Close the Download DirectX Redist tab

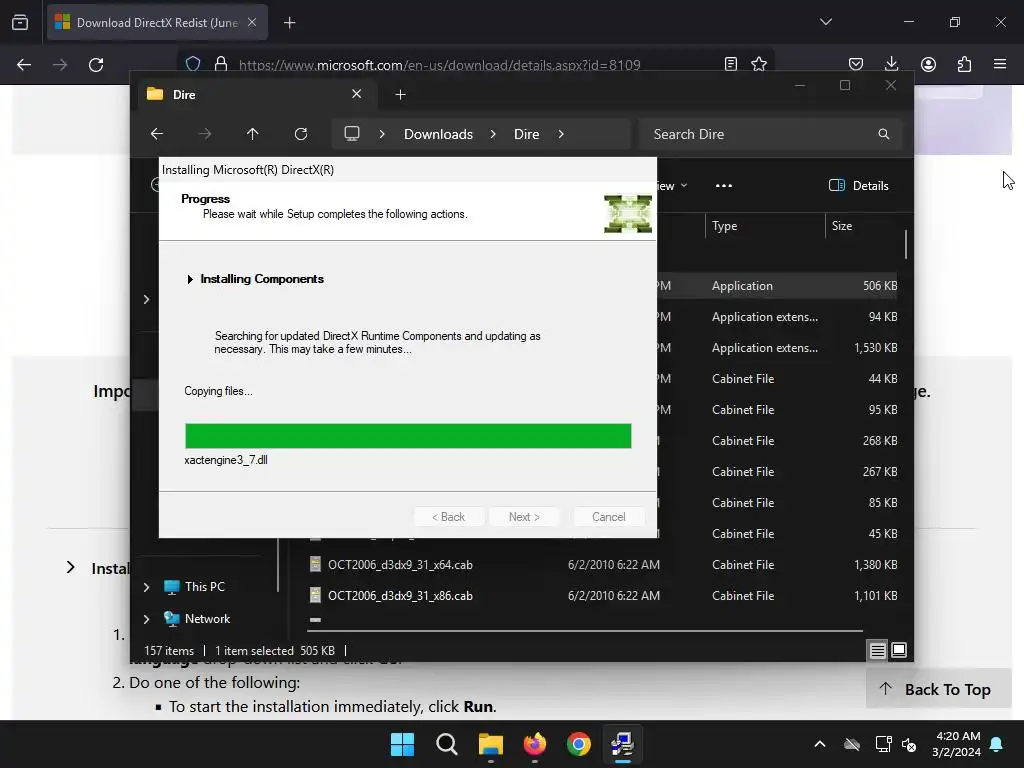pos(252,22)
